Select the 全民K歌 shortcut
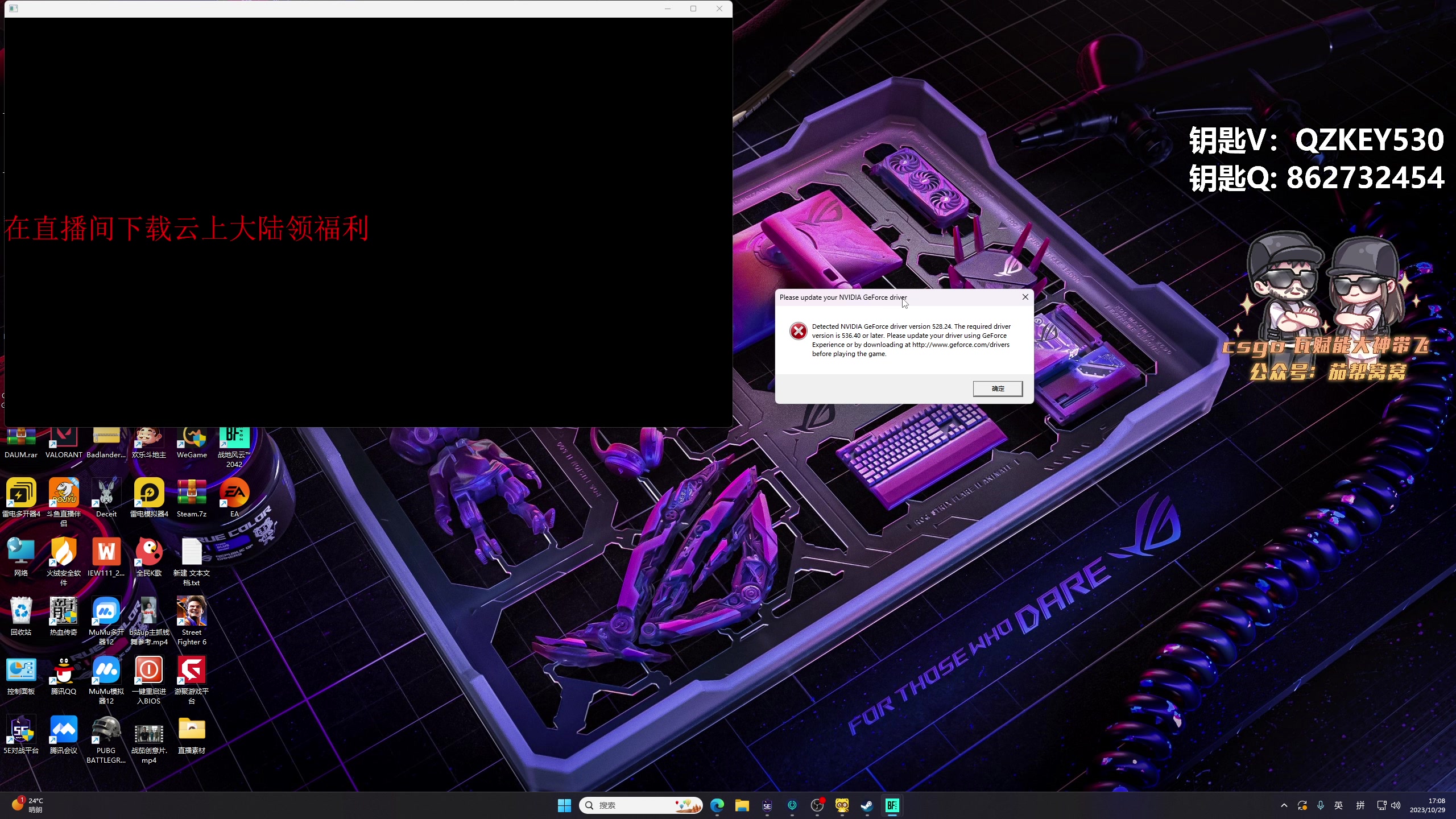 click(149, 557)
